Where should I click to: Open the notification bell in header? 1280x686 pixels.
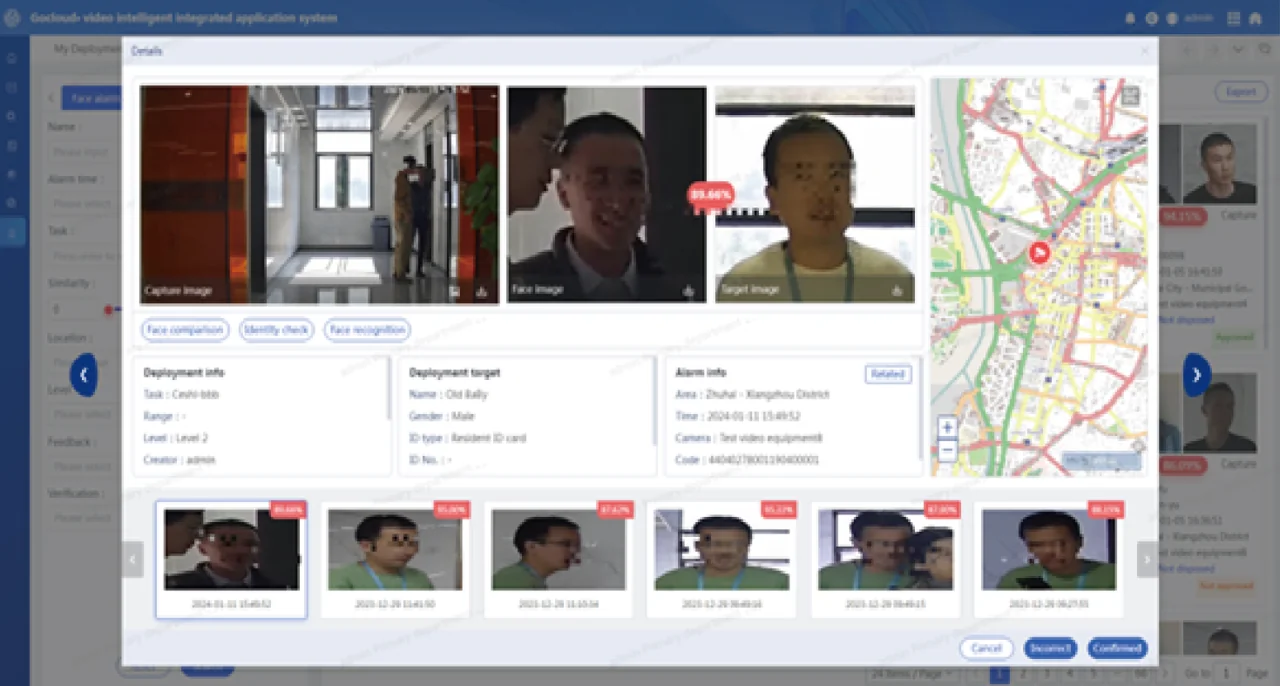[1130, 18]
